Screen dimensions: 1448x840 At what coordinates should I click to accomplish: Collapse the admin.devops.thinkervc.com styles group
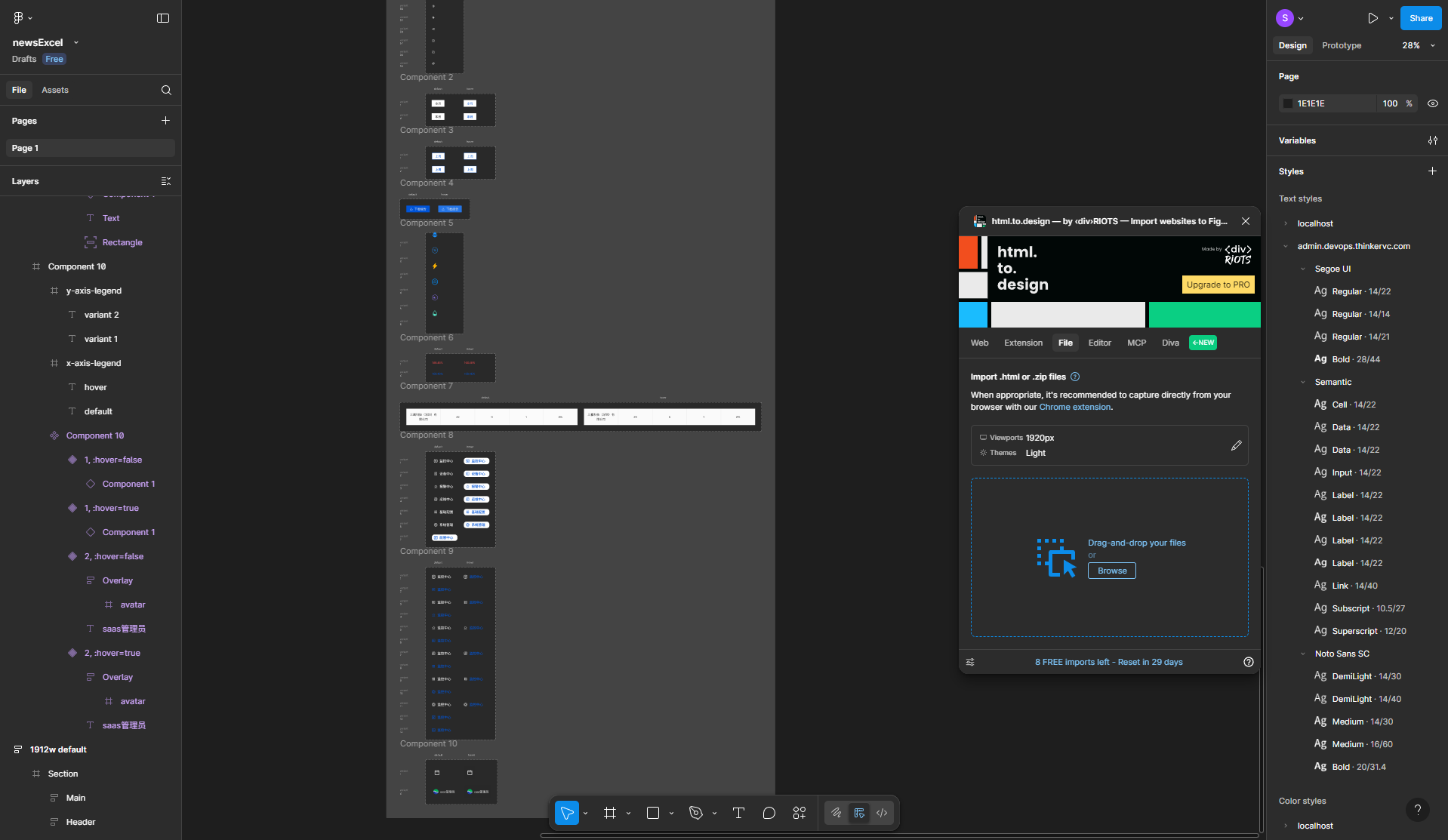coord(1286,246)
